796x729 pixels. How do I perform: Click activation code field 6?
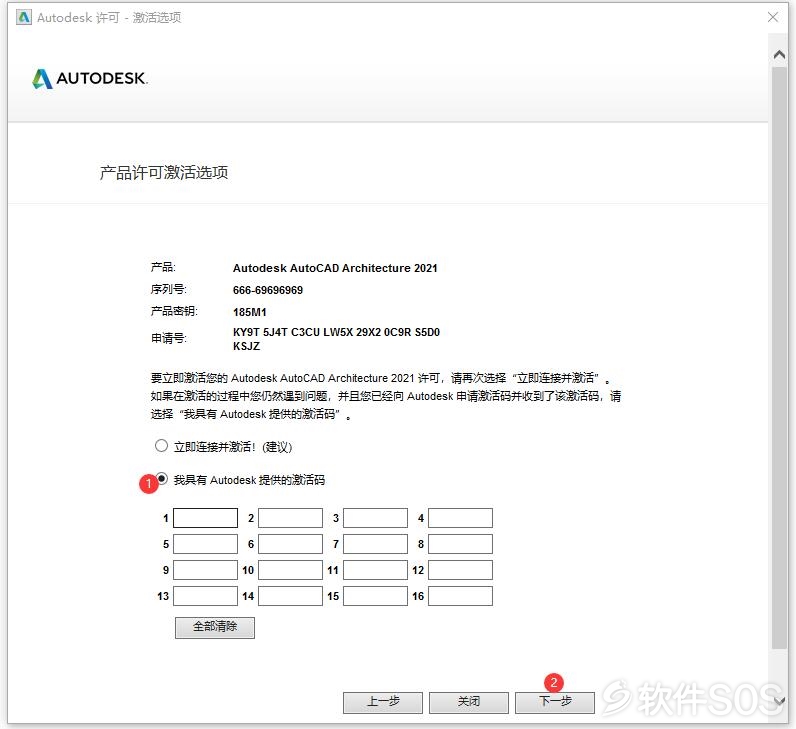[x=290, y=544]
